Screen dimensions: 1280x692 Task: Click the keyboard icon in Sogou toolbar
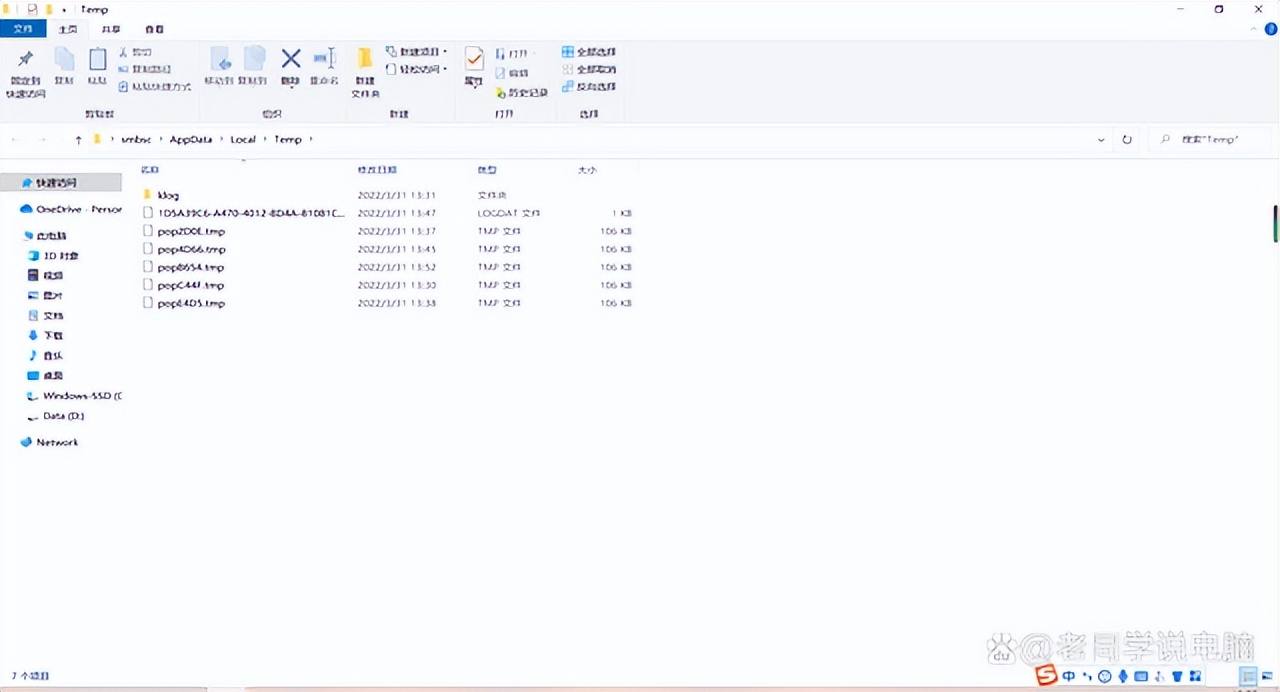pyautogui.click(x=1141, y=677)
